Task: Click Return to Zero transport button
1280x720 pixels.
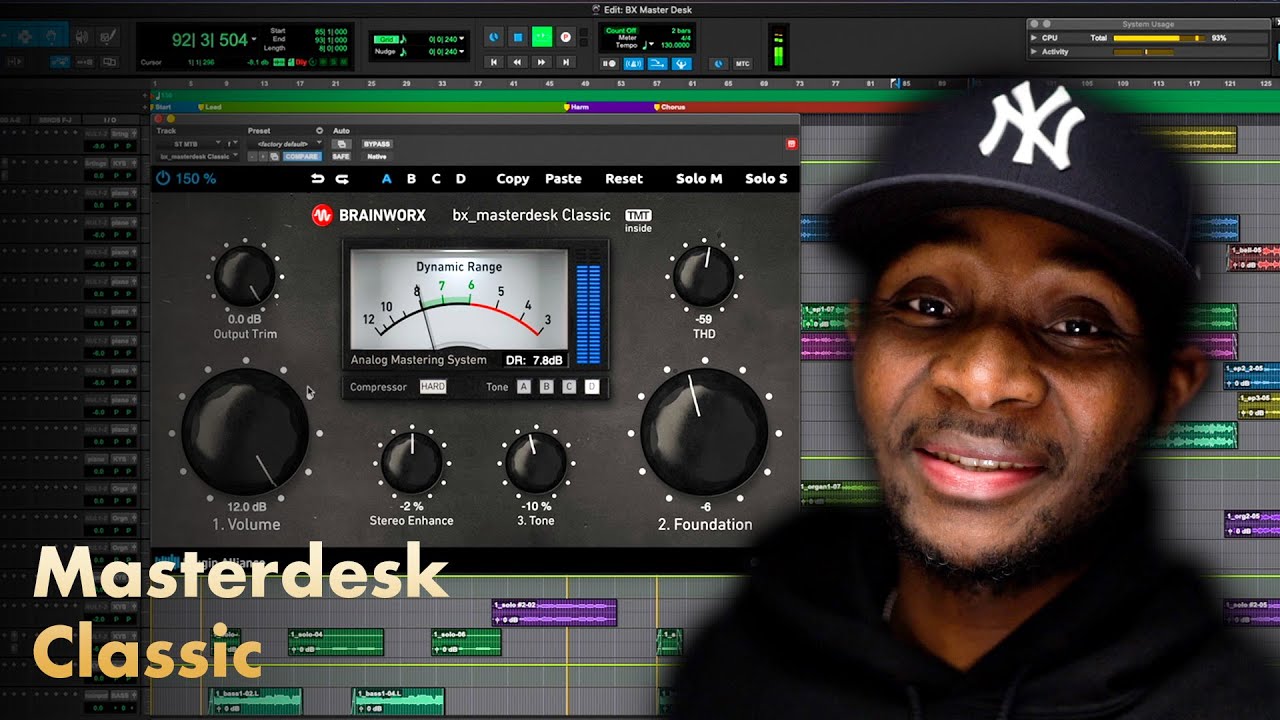Action: pyautogui.click(x=493, y=62)
